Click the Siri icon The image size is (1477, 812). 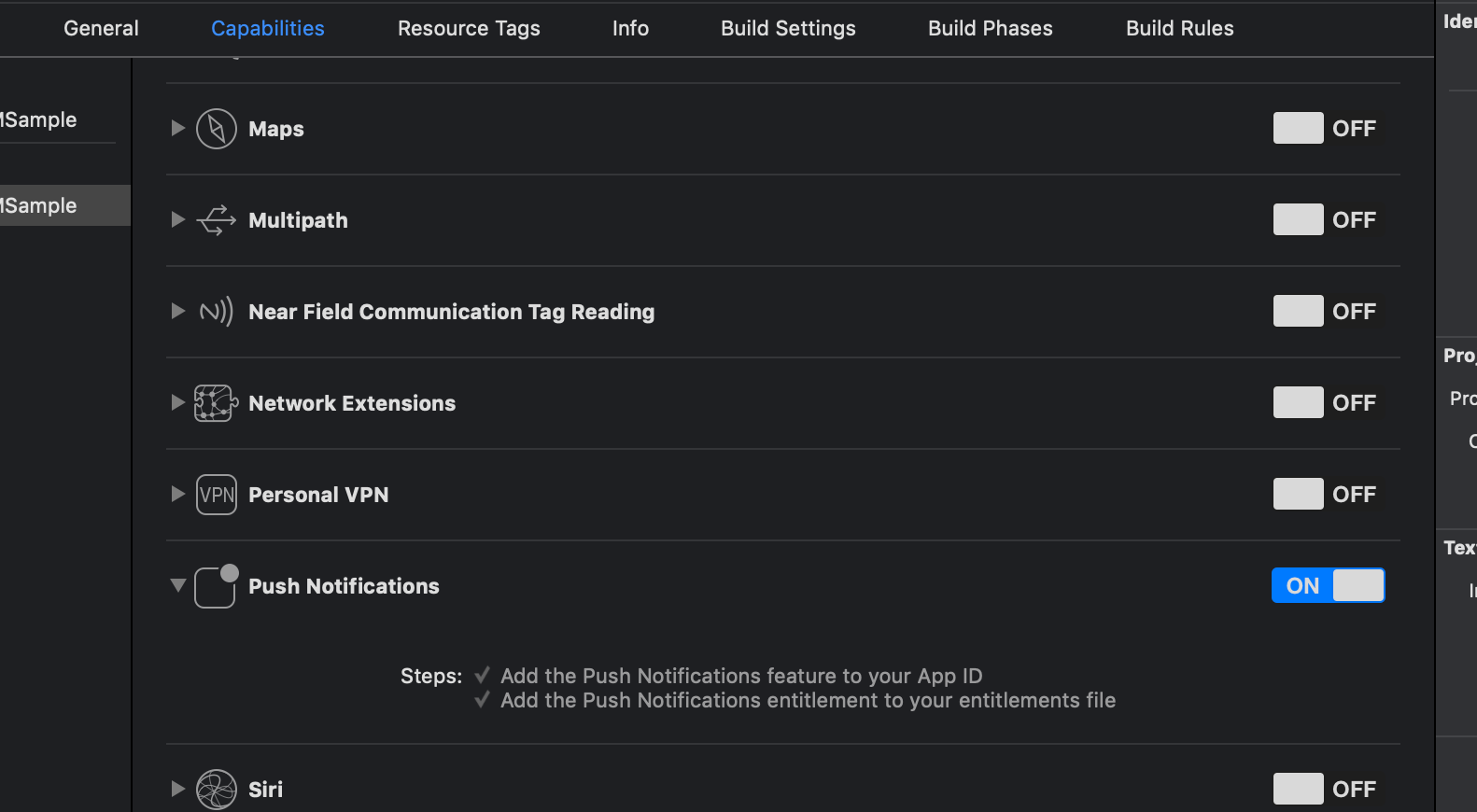click(x=217, y=790)
